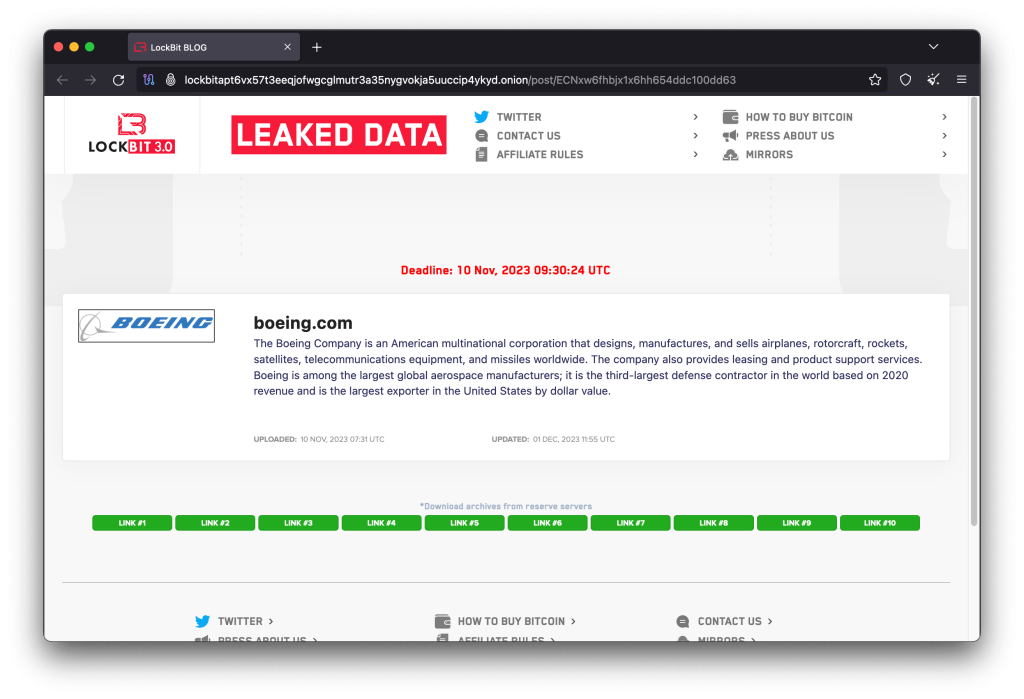1024x699 pixels.
Task: Expand the How to Buy Bitcoin header chevron
Action: click(944, 117)
